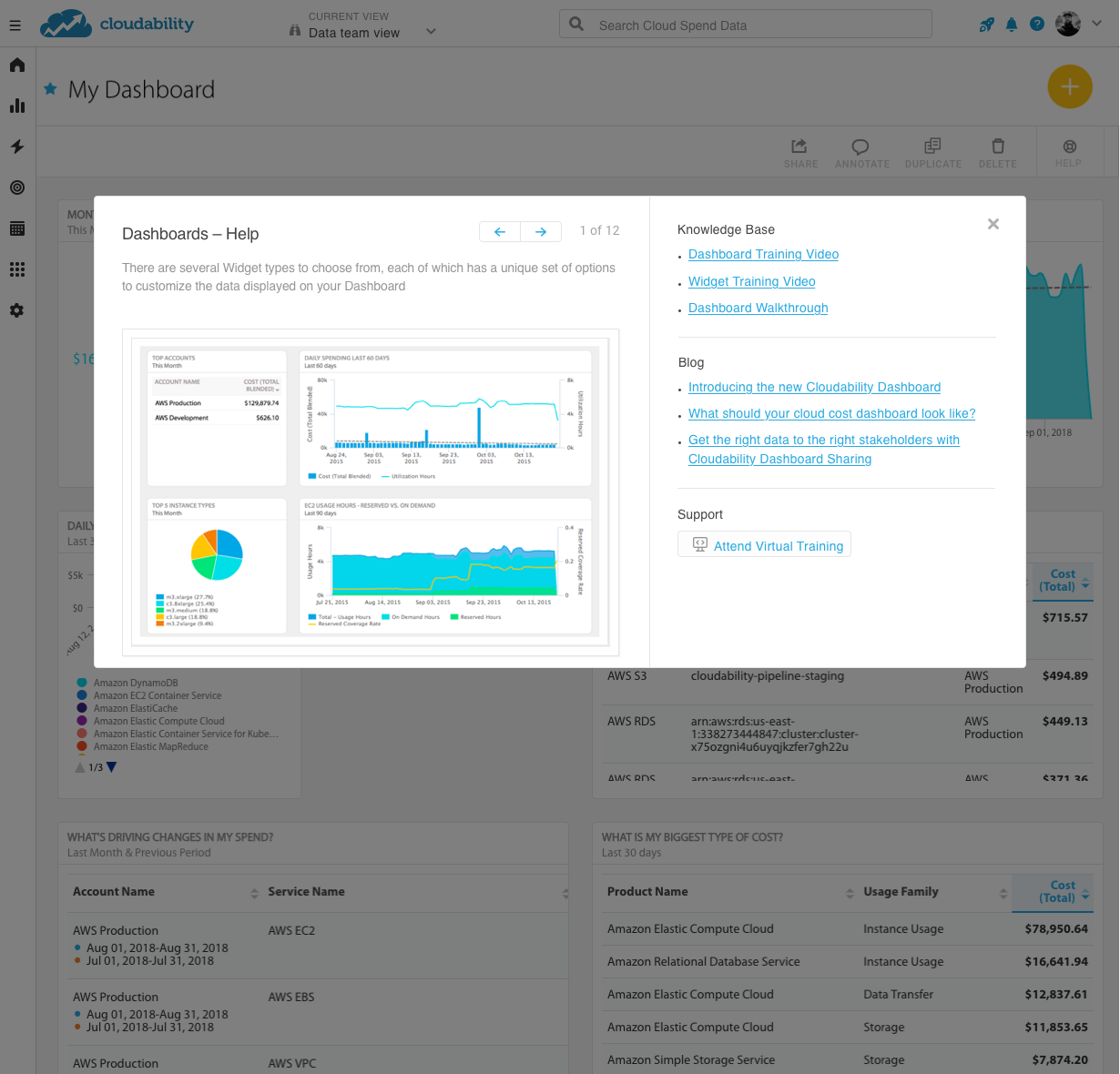Open Widget Training Video link
This screenshot has height=1074, width=1120.
coord(752,282)
